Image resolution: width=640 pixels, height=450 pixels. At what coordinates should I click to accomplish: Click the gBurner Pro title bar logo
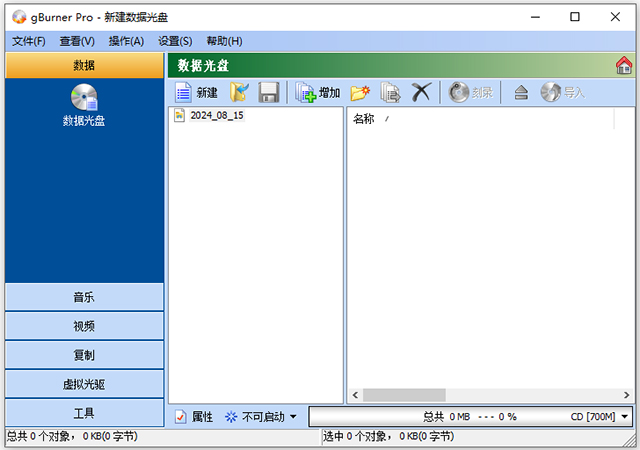tap(19, 17)
